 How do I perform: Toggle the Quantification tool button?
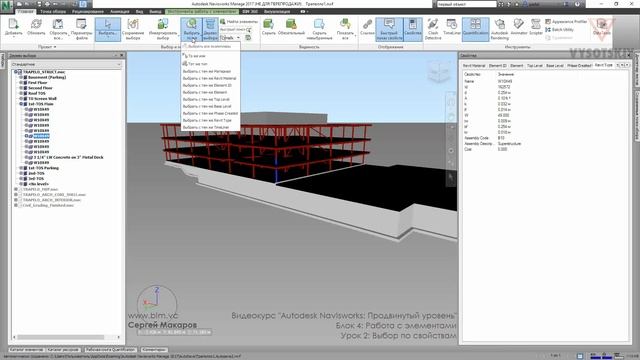point(476,29)
